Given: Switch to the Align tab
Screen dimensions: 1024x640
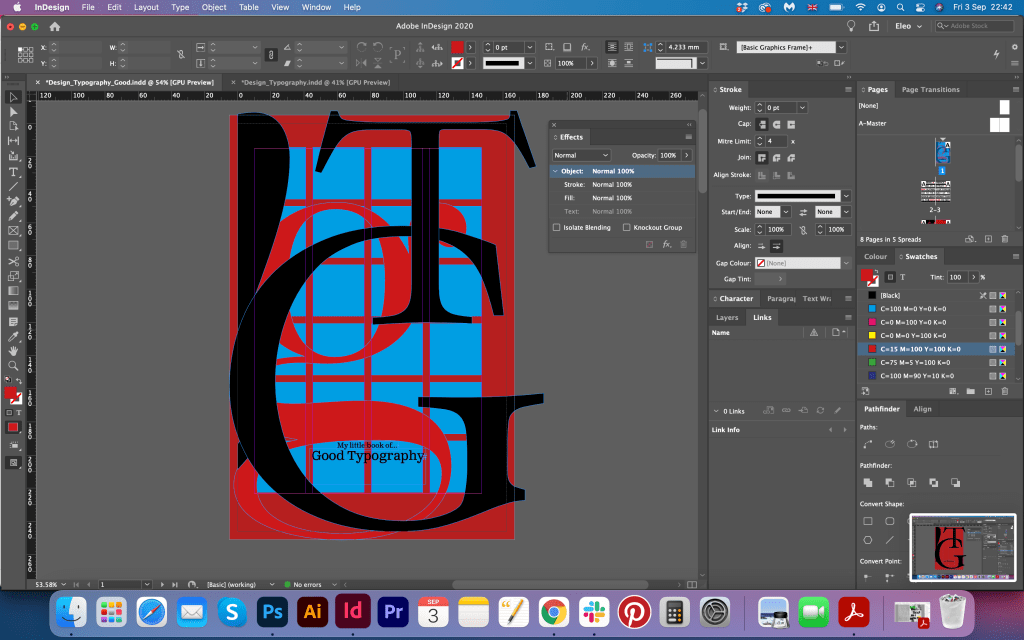Looking at the screenshot, I should point(922,409).
